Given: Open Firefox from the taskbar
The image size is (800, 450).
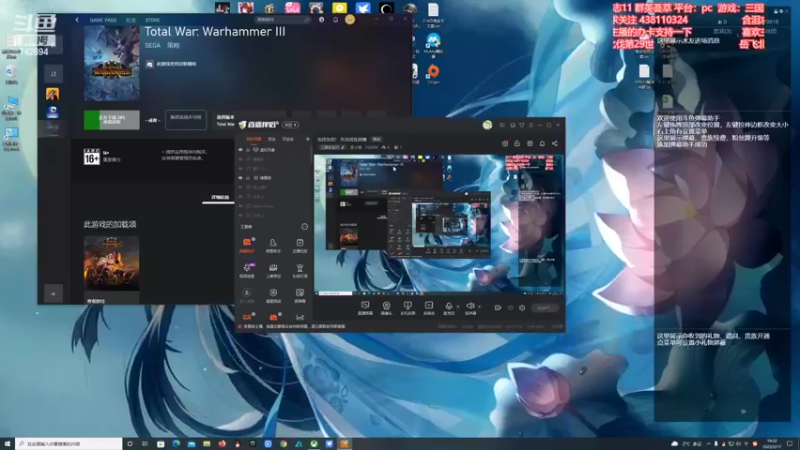Looking at the screenshot, I should [222, 444].
